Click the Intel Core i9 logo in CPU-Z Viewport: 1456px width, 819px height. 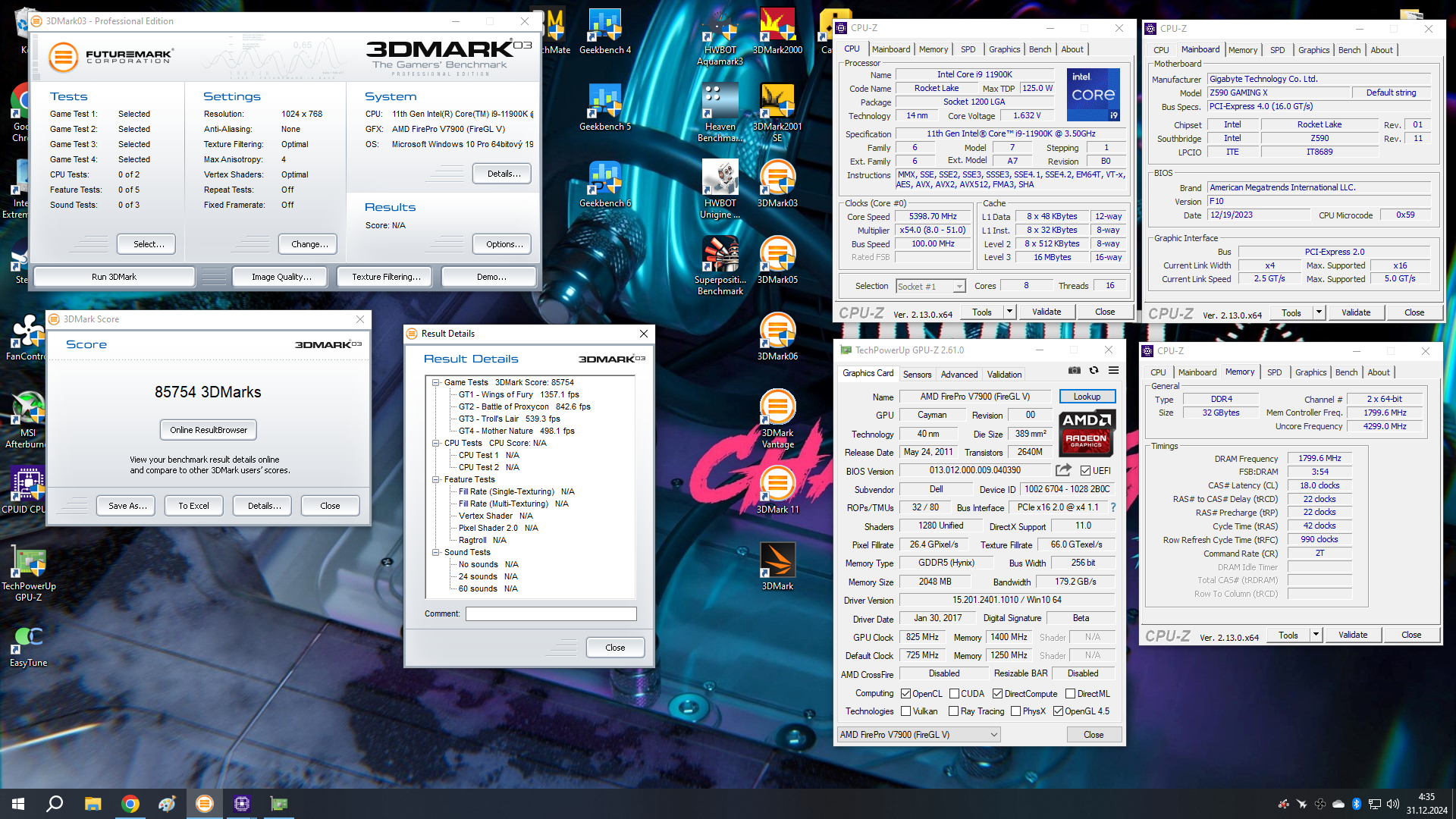1093,95
